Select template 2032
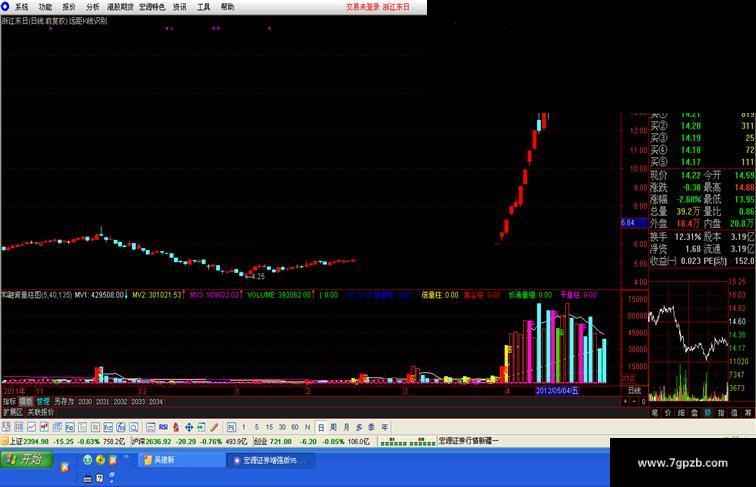Image resolution: width=756 pixels, height=487 pixels. tap(121, 401)
